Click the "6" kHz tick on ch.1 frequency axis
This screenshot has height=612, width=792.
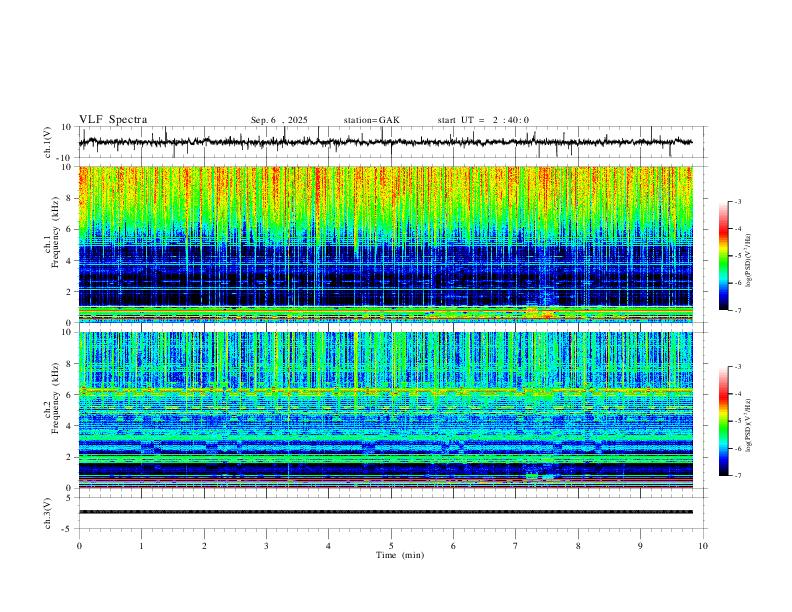[70, 229]
